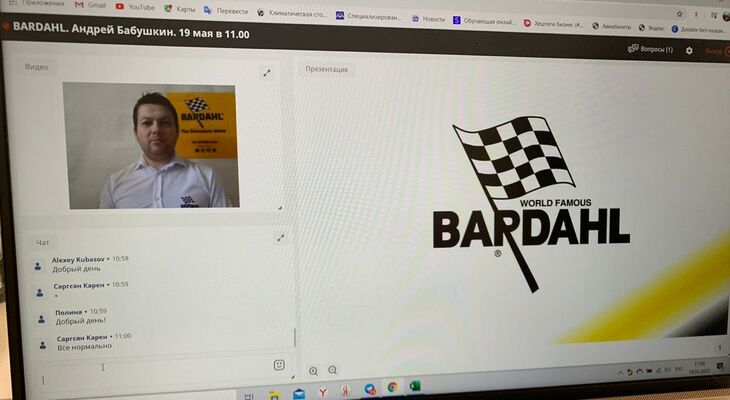The image size is (730, 400).
Task: Open the Gmail bookmark
Action: pos(90,5)
